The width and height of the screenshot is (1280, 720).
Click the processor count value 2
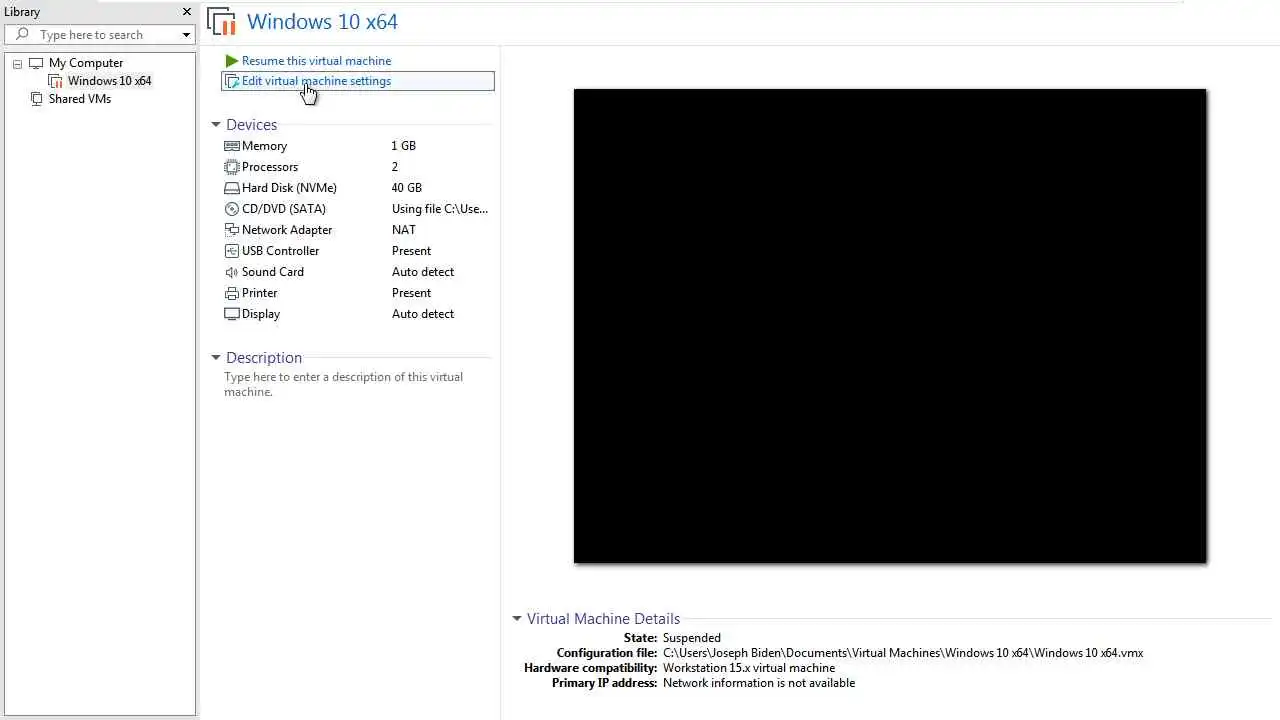[395, 167]
